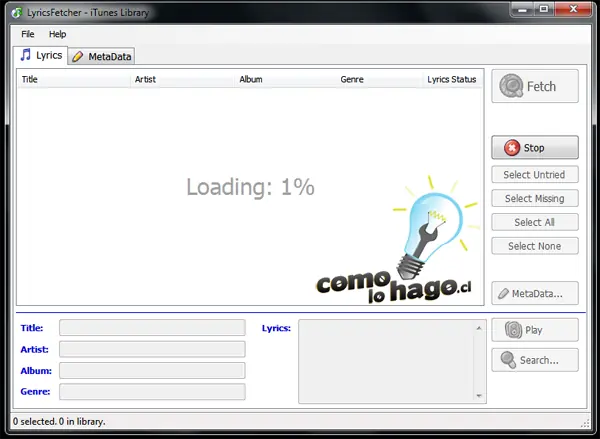Screen dimensions: 600x439
Task: Sort by Title column header
Action: coord(74,79)
